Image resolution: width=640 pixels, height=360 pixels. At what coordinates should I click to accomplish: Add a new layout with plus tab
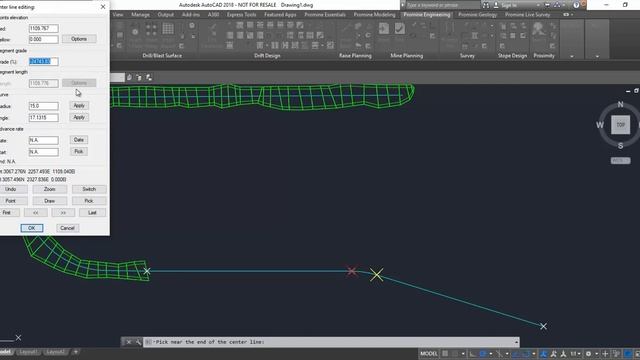[76, 351]
